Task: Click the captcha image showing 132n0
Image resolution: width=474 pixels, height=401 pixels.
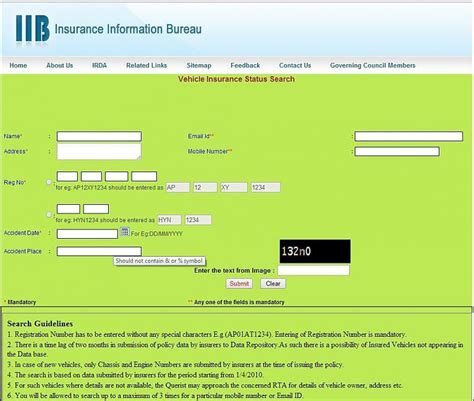Action: 315,251
